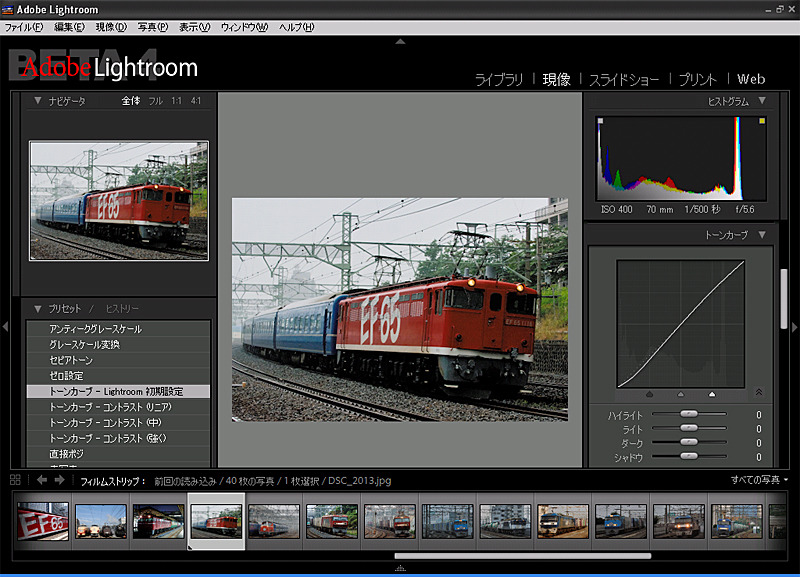
Task: Set navigator zoom to 全体
Action: coord(131,101)
